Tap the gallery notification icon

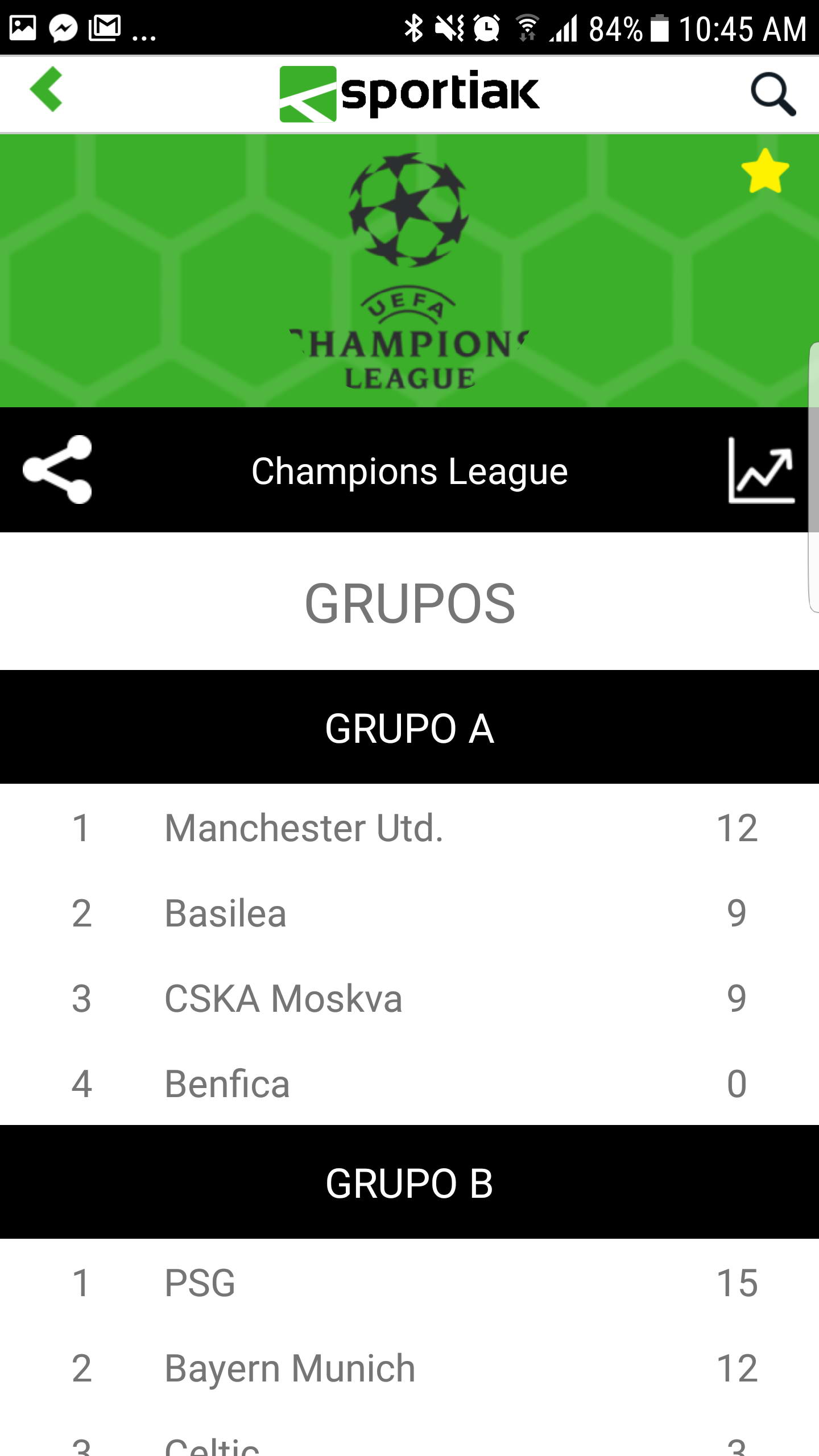pyautogui.click(x=23, y=28)
